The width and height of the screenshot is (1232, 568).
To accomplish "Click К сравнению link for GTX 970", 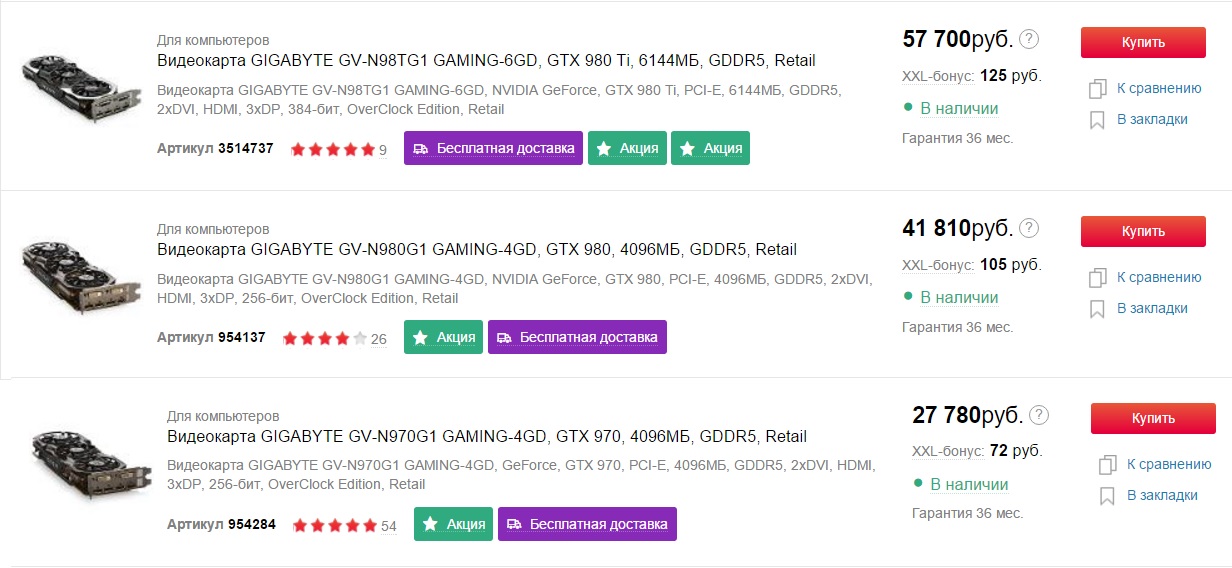I will coord(1169,464).
